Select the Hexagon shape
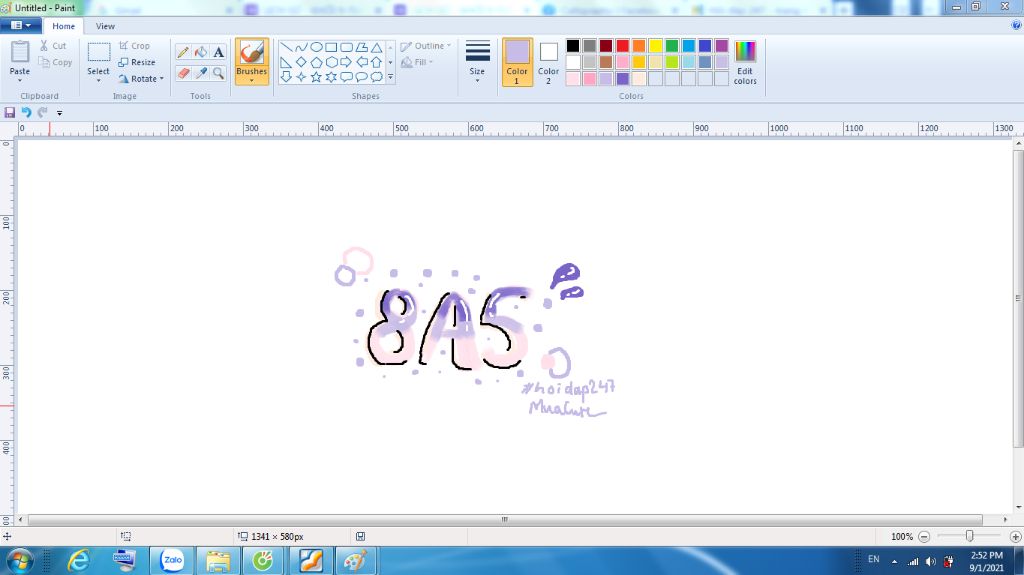The height and width of the screenshot is (575, 1024). 331,62
